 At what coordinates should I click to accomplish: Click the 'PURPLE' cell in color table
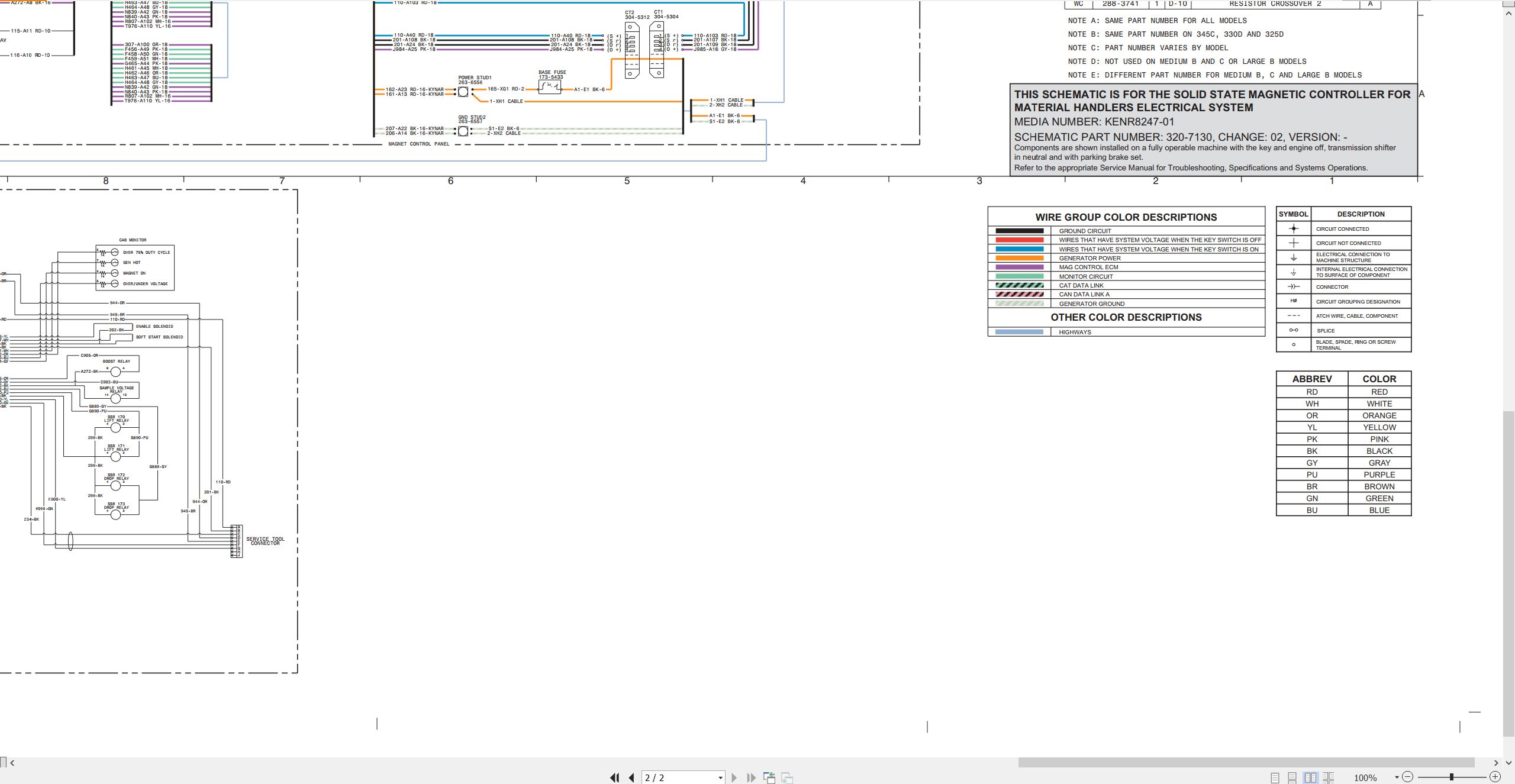pyautogui.click(x=1379, y=475)
